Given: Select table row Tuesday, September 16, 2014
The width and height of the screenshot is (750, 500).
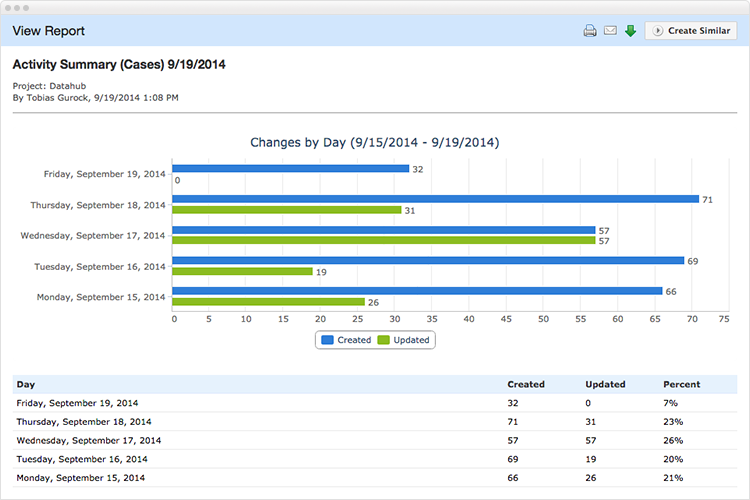Looking at the screenshot, I should (375, 459).
